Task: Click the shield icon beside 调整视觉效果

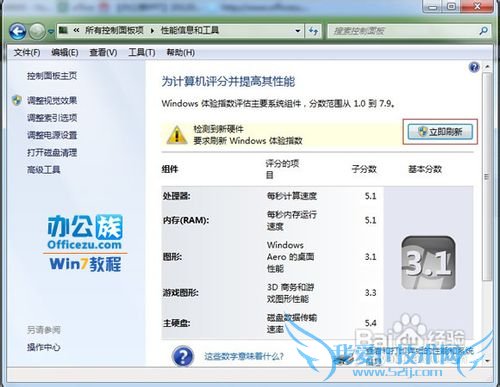Action: [17, 100]
